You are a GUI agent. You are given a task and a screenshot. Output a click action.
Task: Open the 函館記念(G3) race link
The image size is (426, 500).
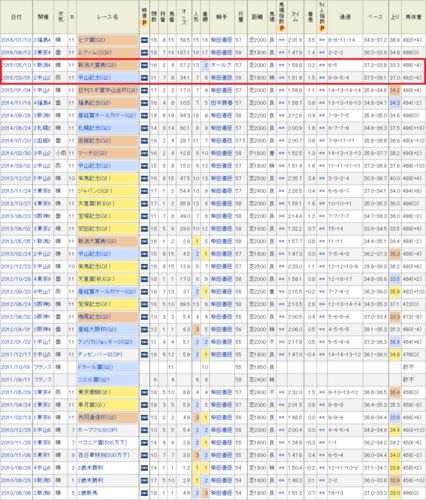pos(94,141)
